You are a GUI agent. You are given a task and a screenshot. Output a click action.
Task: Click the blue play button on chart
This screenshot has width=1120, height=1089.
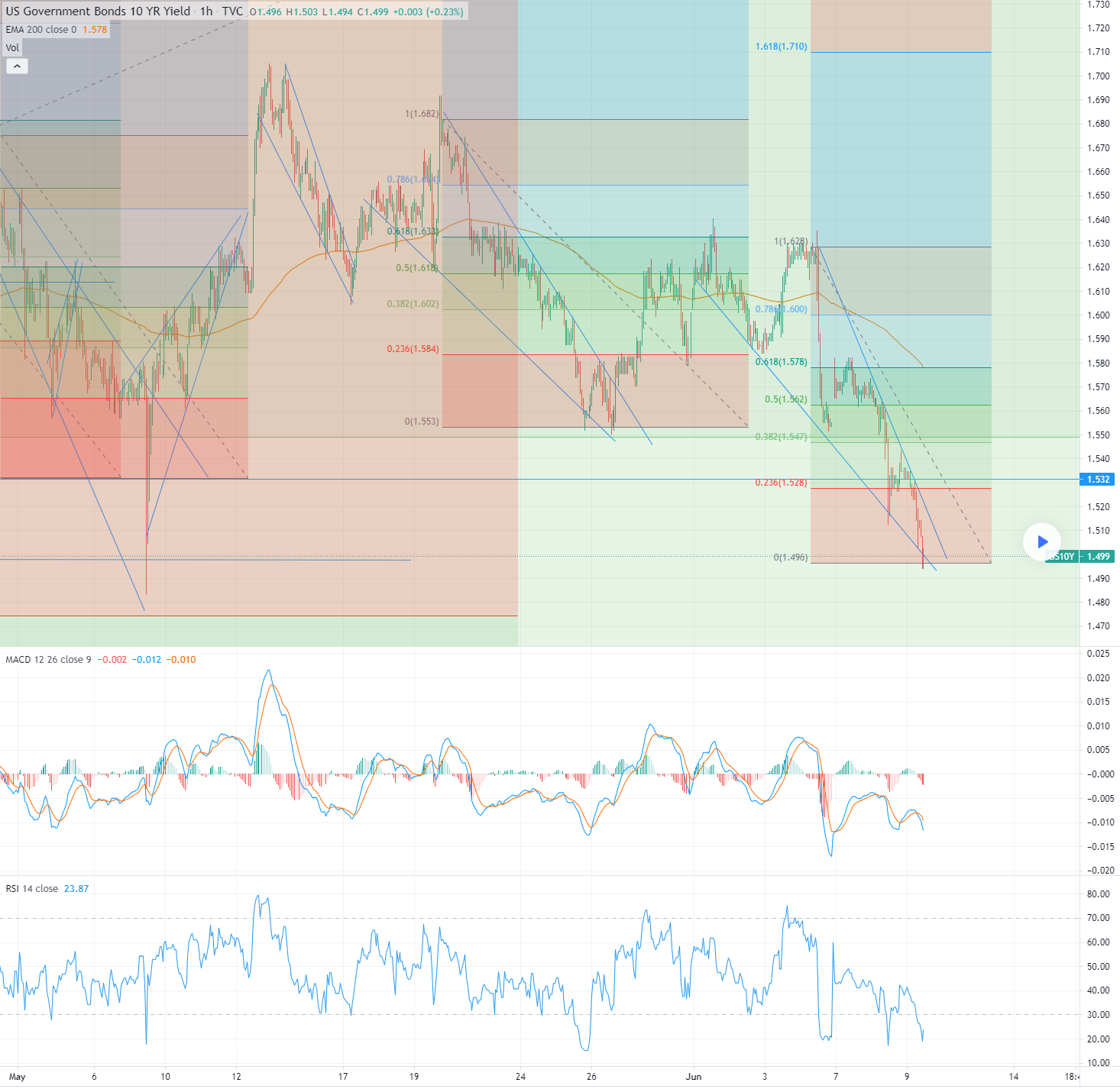tap(1042, 541)
